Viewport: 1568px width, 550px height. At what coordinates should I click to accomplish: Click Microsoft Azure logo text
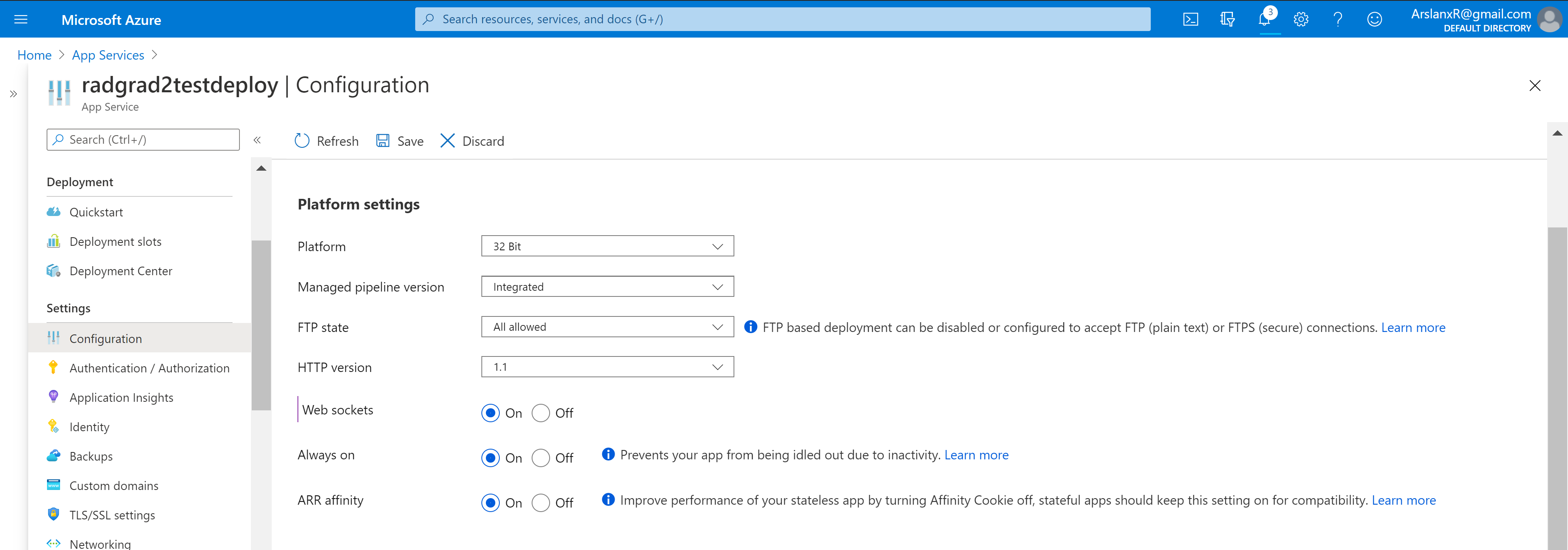[x=112, y=20]
